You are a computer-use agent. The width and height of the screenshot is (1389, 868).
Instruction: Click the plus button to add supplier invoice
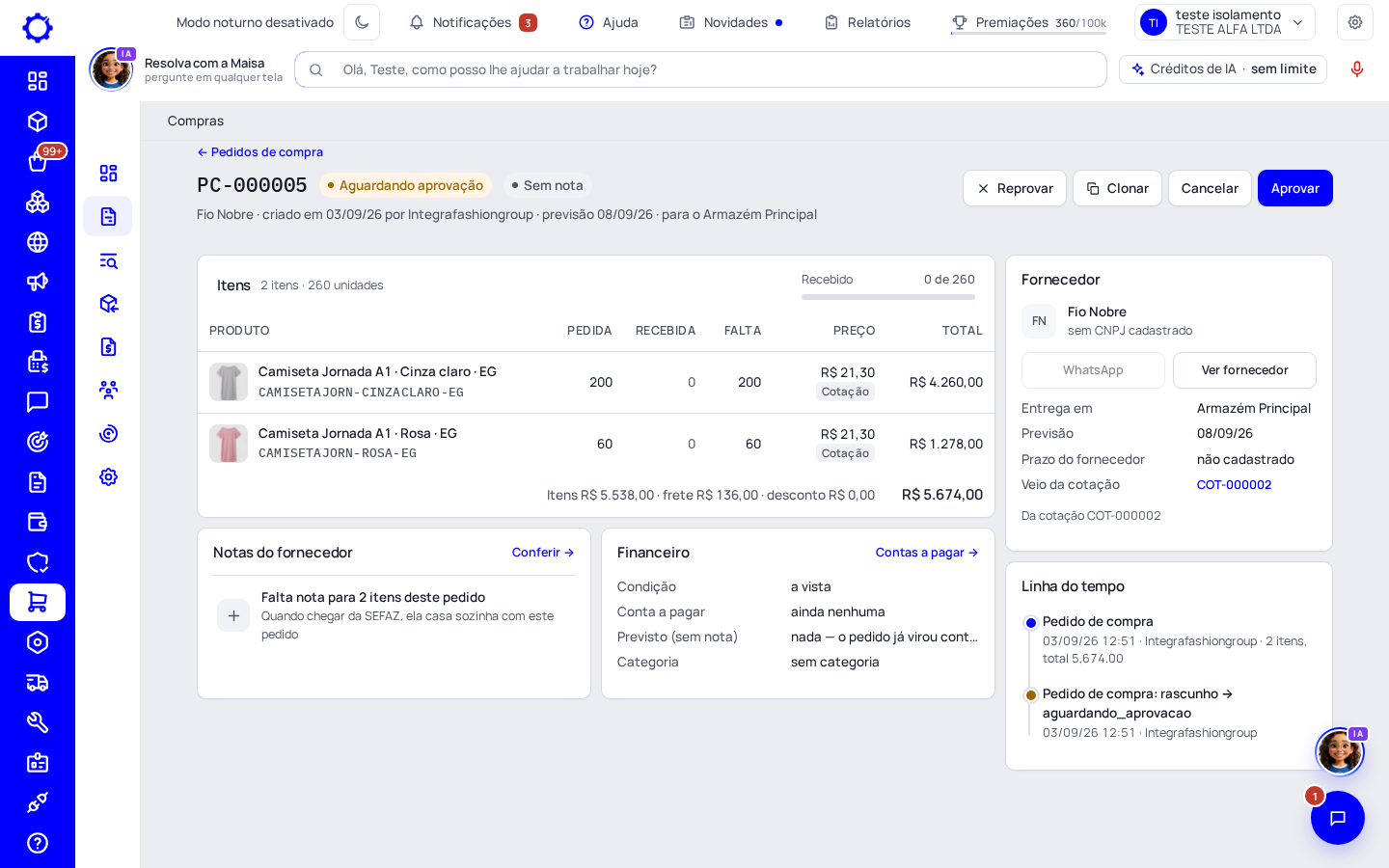click(x=233, y=615)
